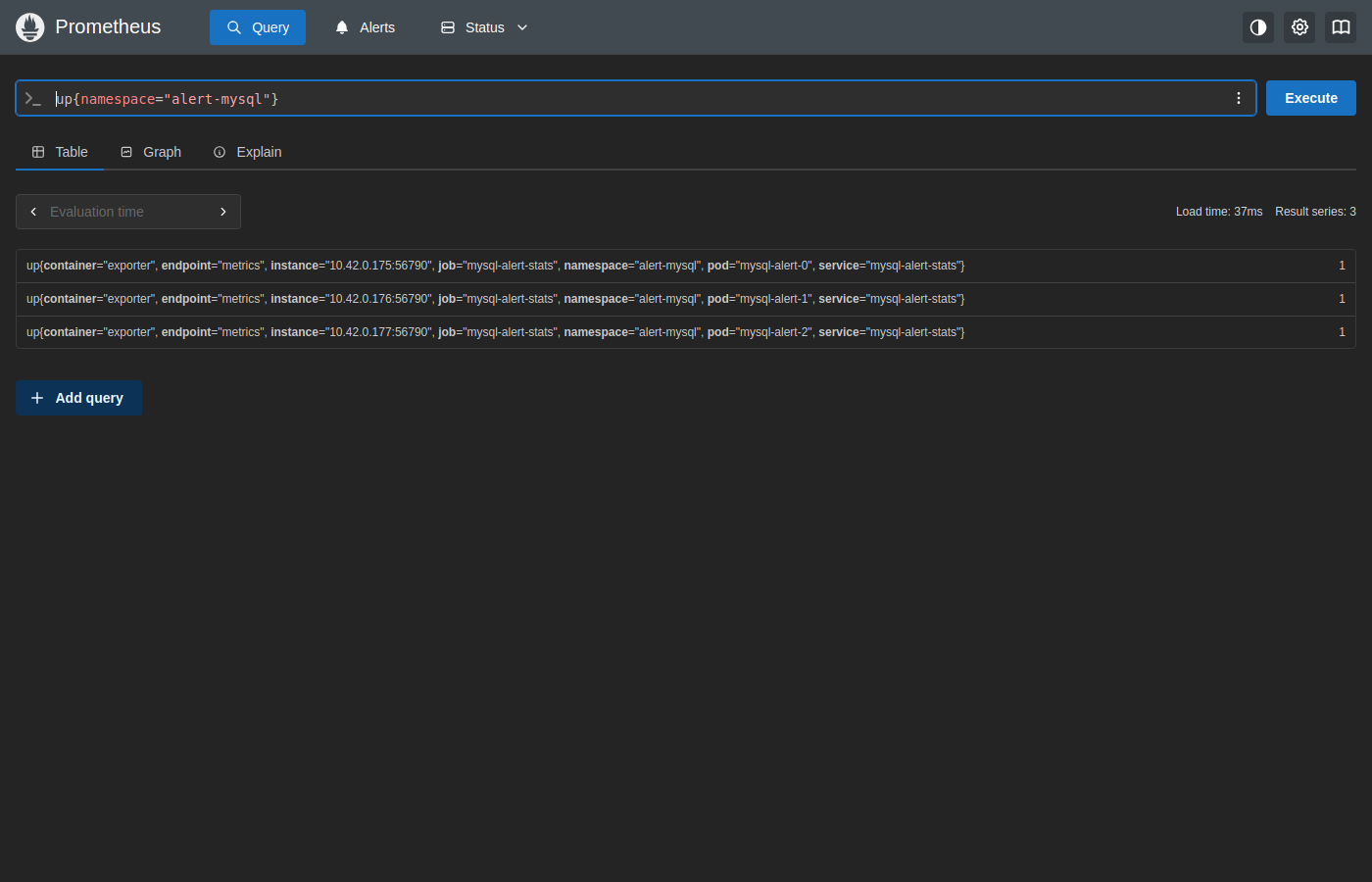Focus the PromQL expression input field
1372x882 pixels.
click(x=637, y=99)
